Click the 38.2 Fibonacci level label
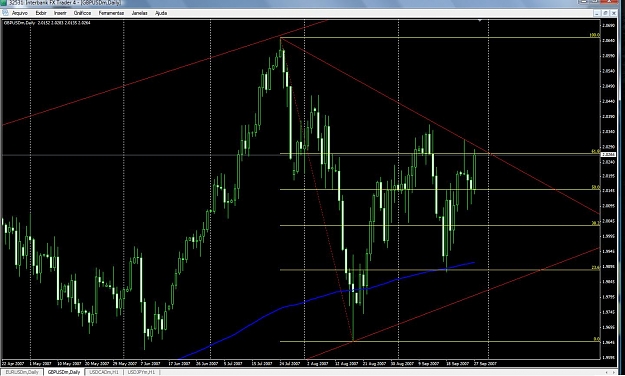This screenshot has height=376, width=625. coord(596,223)
